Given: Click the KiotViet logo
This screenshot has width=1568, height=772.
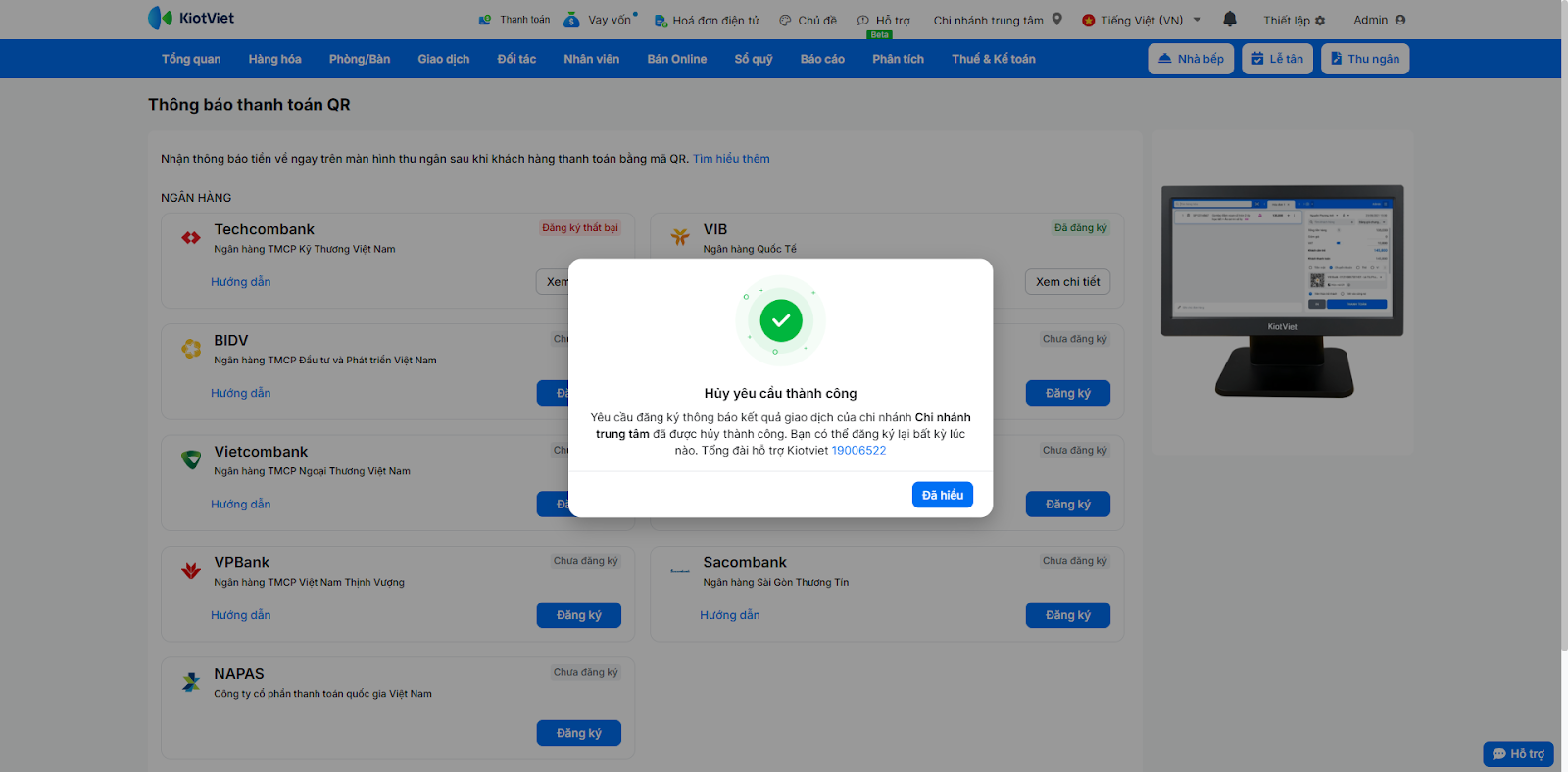Looking at the screenshot, I should 191,18.
